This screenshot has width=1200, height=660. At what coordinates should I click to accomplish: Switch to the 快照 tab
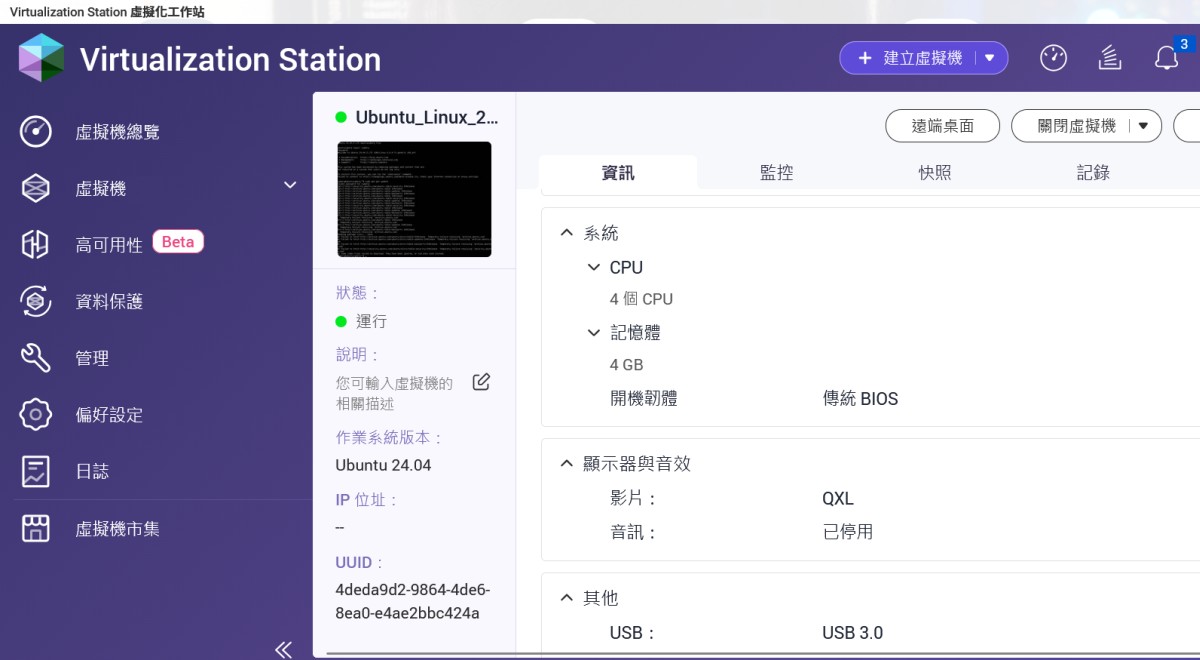click(934, 173)
